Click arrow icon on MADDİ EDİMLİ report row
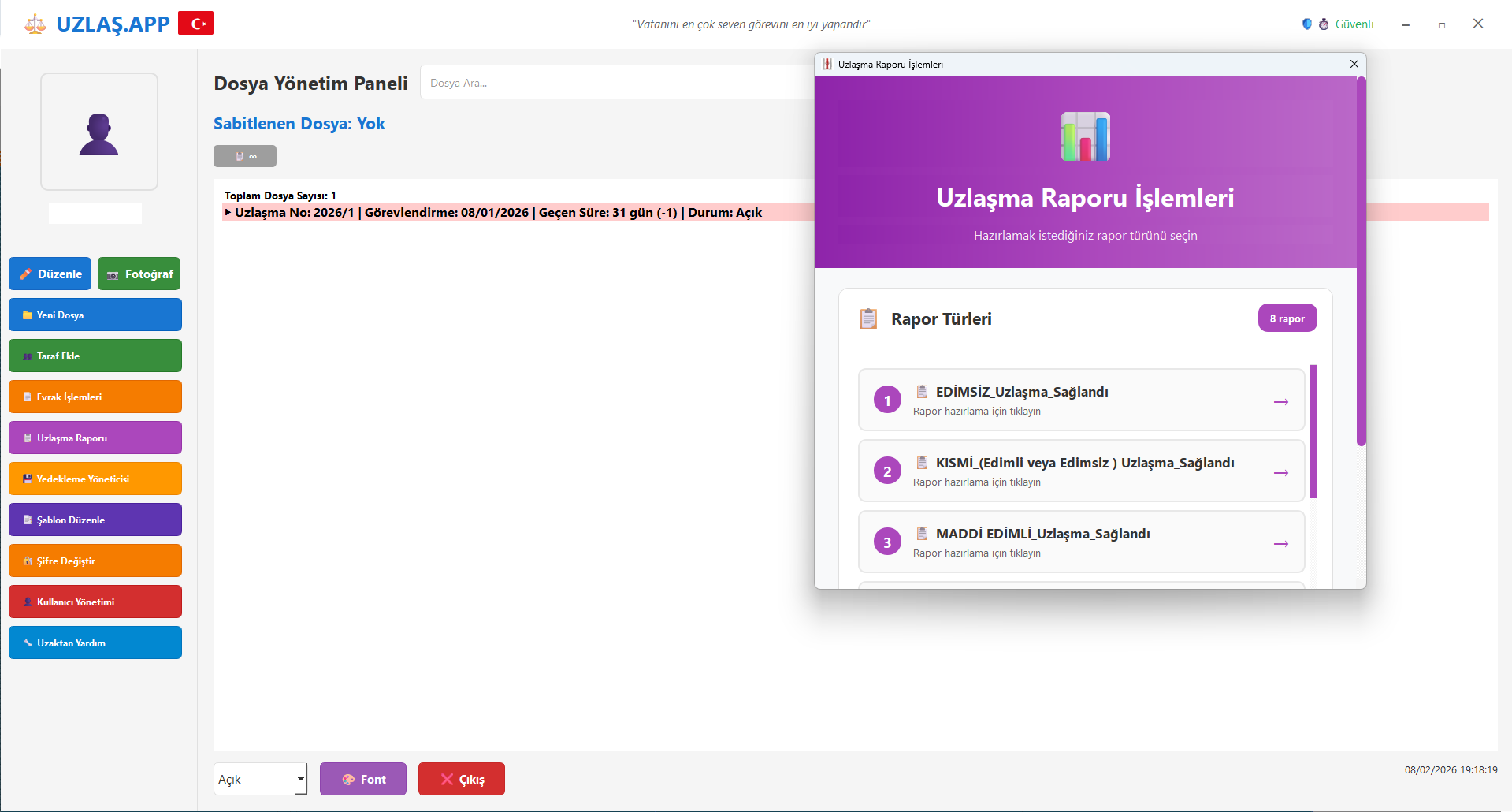Image resolution: width=1512 pixels, height=812 pixels. pos(1280,544)
